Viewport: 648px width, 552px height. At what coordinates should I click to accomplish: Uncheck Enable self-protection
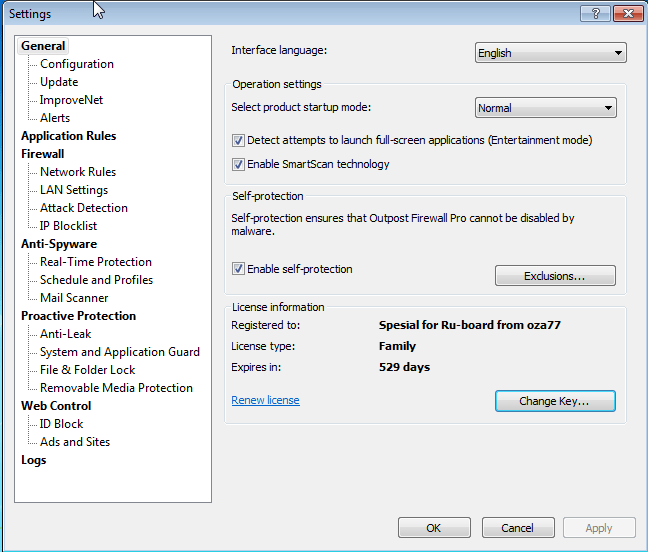238,269
